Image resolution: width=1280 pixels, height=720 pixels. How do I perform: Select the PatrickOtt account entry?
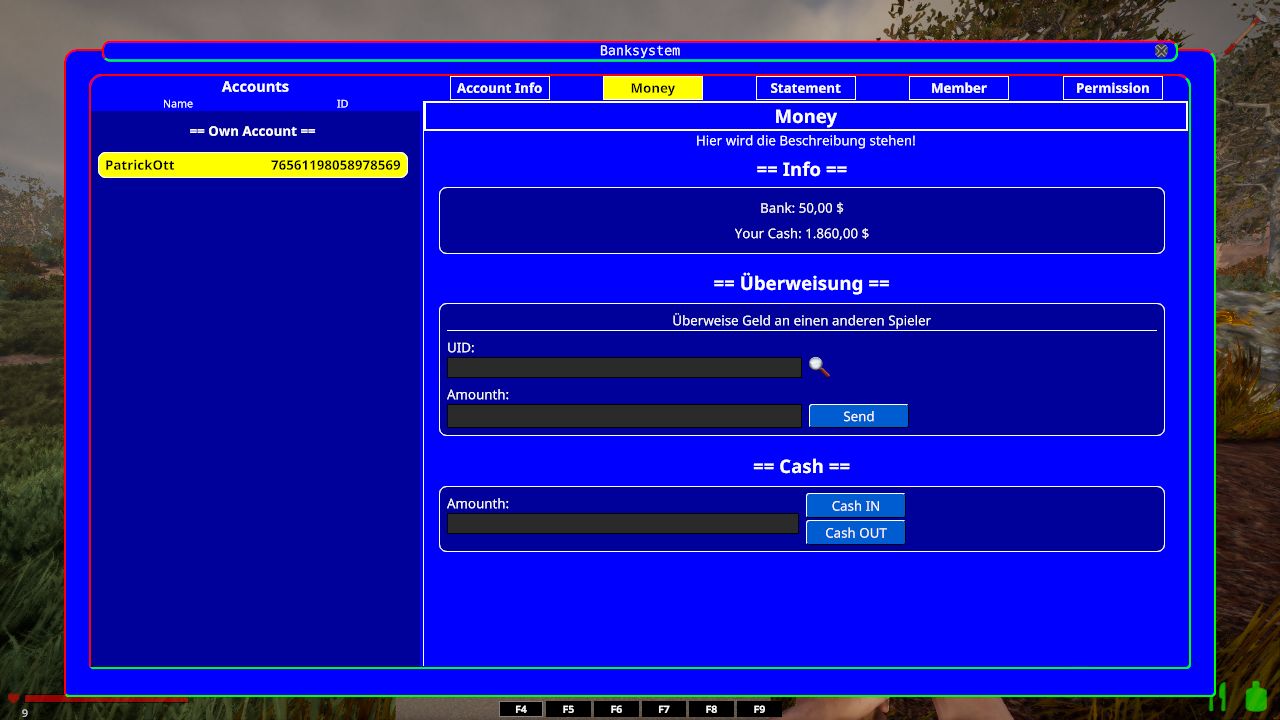click(253, 165)
